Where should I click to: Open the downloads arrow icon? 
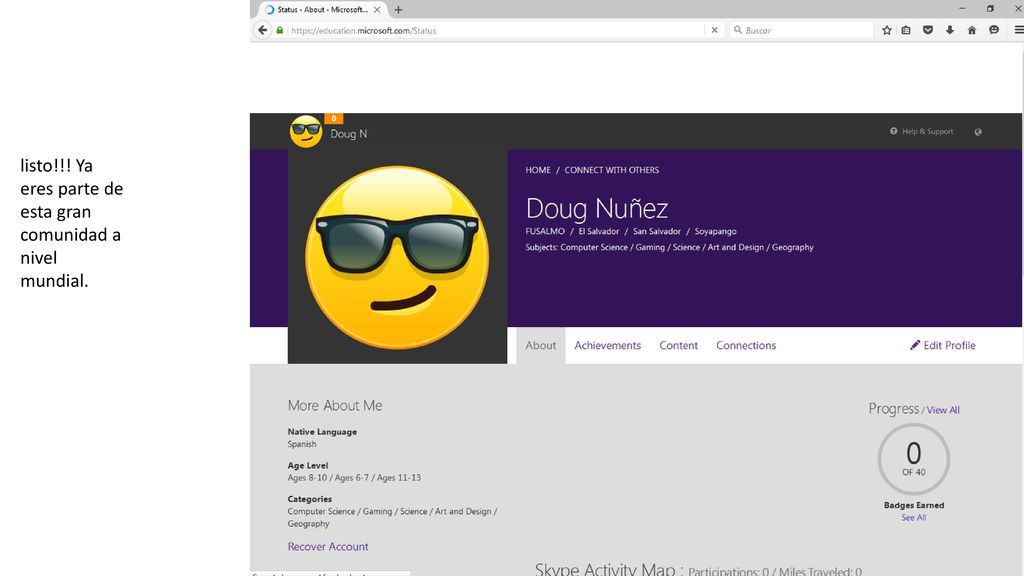click(x=950, y=30)
